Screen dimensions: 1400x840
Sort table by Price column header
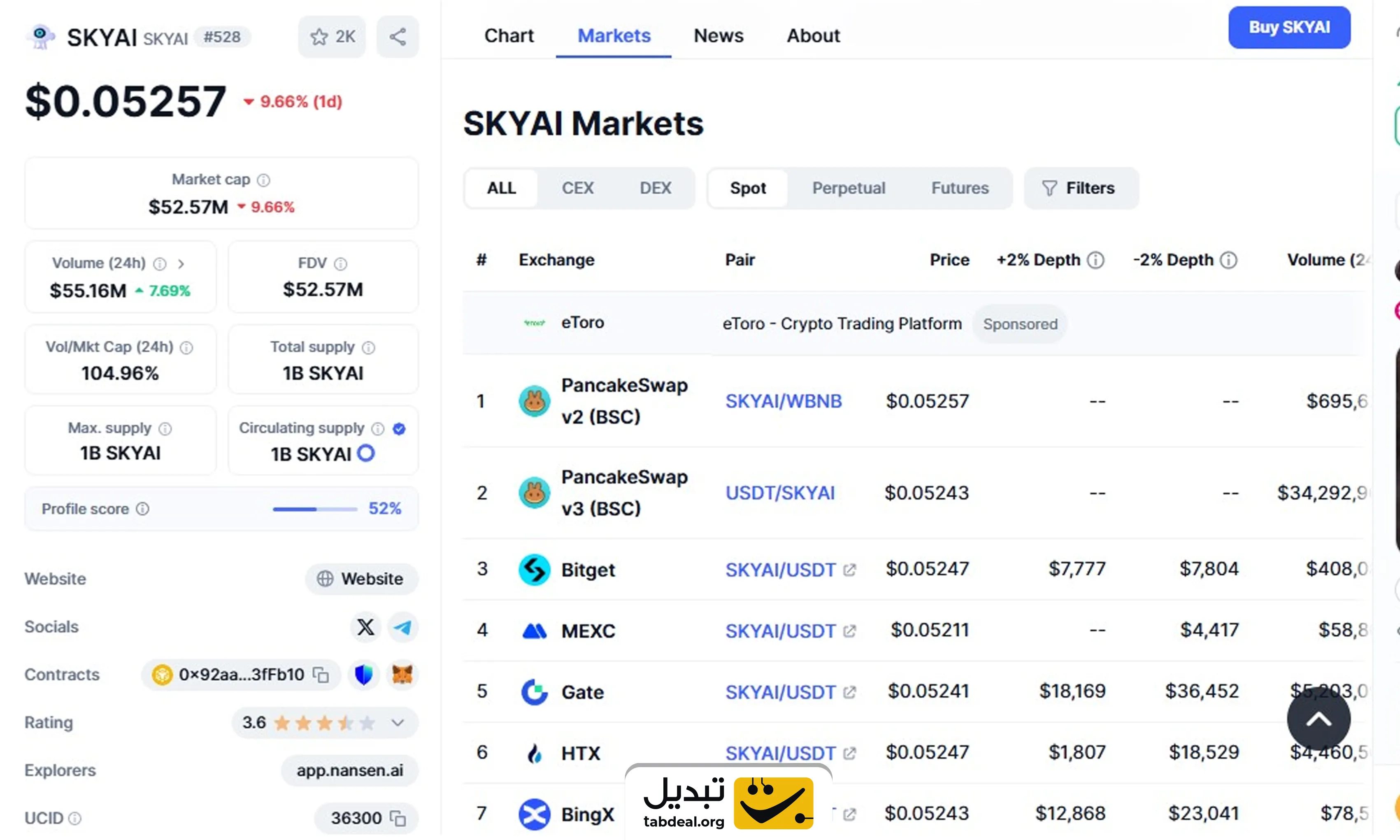(949, 260)
